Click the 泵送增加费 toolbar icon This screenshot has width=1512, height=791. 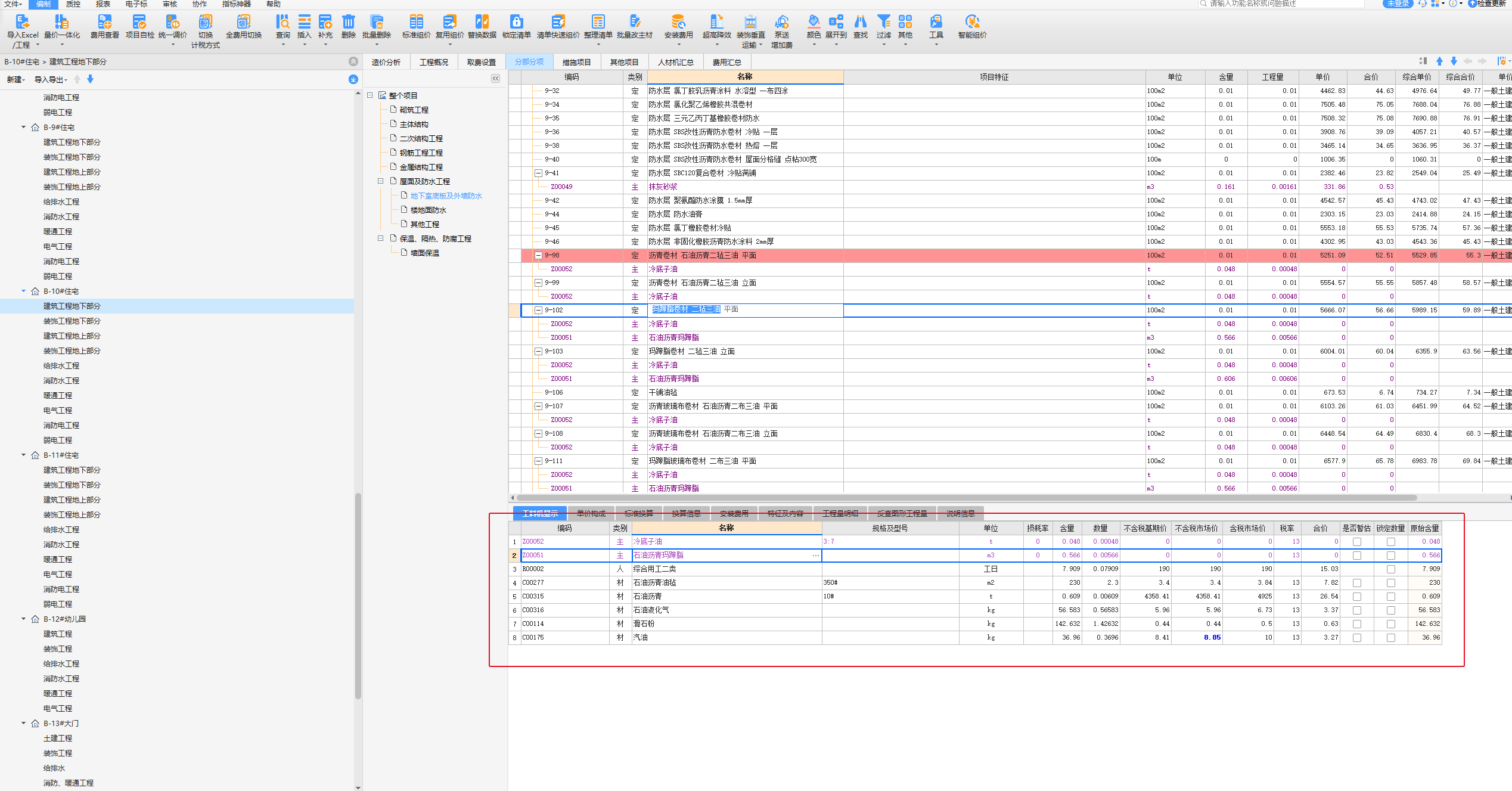click(782, 22)
